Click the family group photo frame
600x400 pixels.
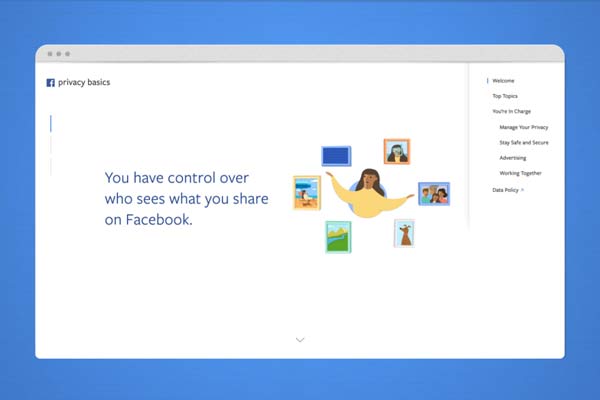tap(434, 194)
